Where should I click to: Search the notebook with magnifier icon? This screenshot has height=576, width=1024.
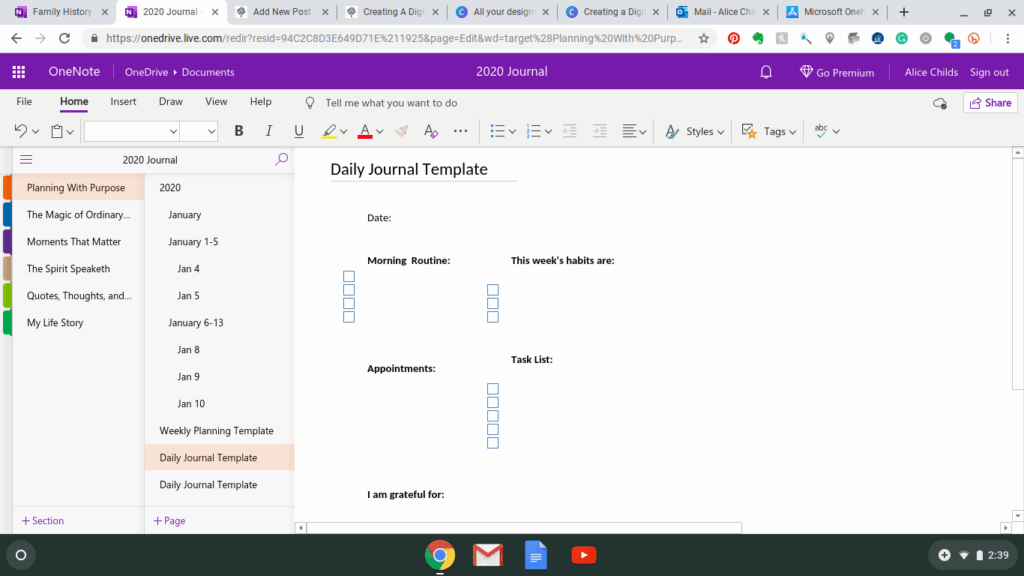click(x=281, y=159)
